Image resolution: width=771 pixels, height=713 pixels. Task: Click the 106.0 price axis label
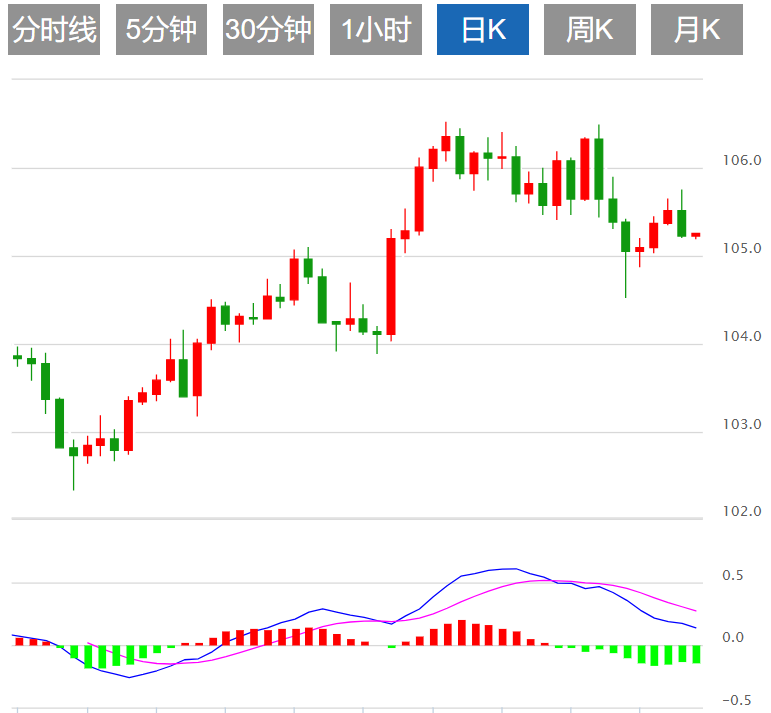(741, 160)
